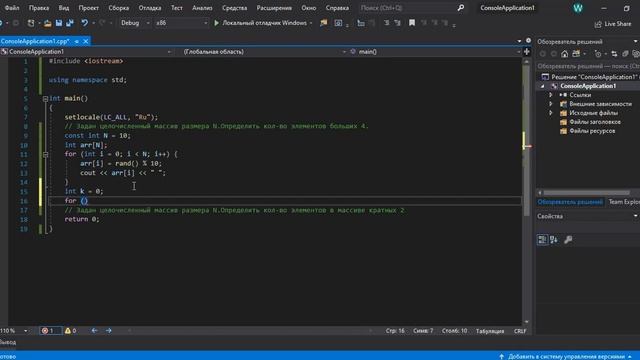
Task: Click Collapse All icon in Solution Explorer
Action: tap(625, 54)
